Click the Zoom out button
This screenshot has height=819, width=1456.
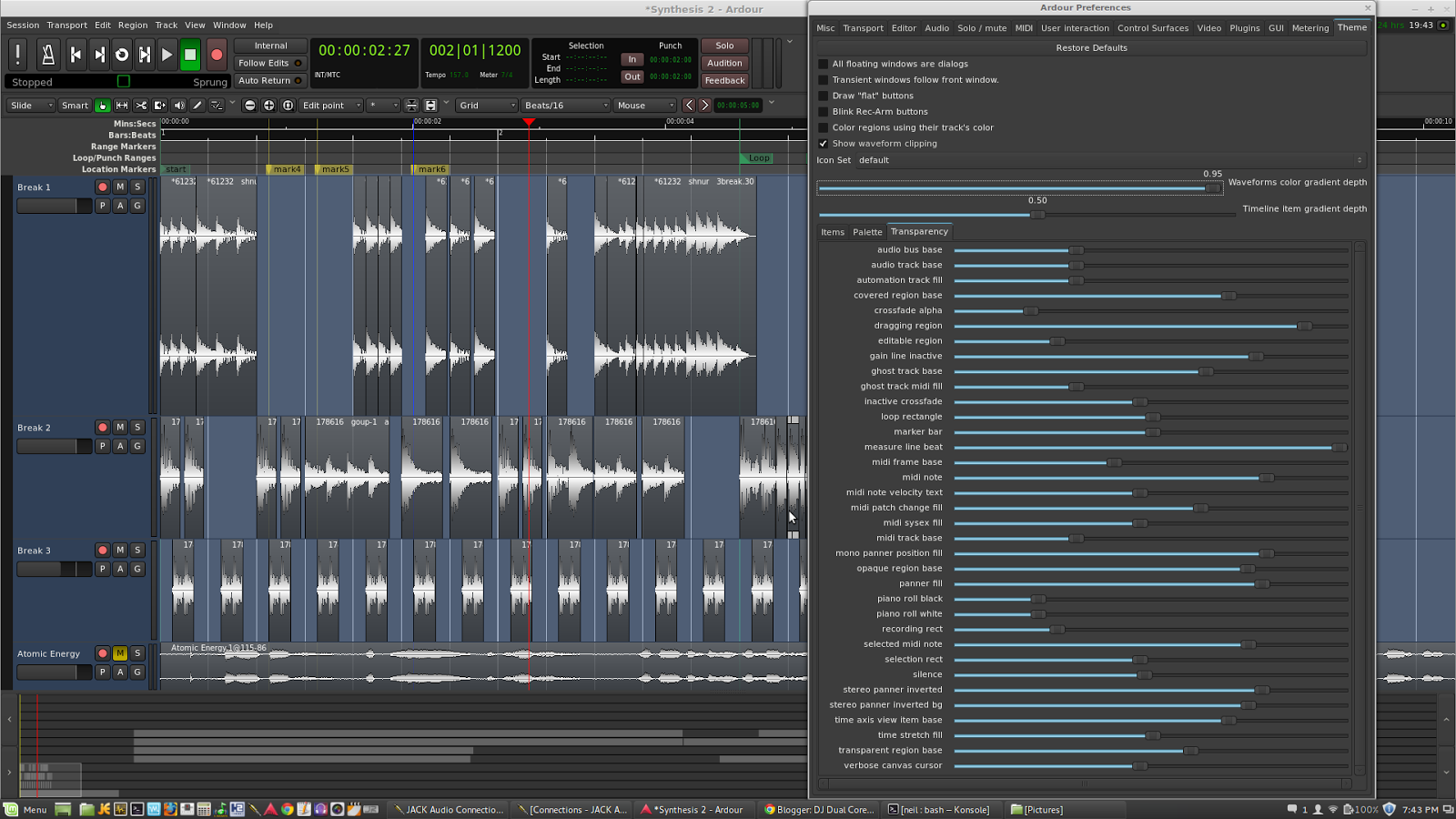click(249, 106)
